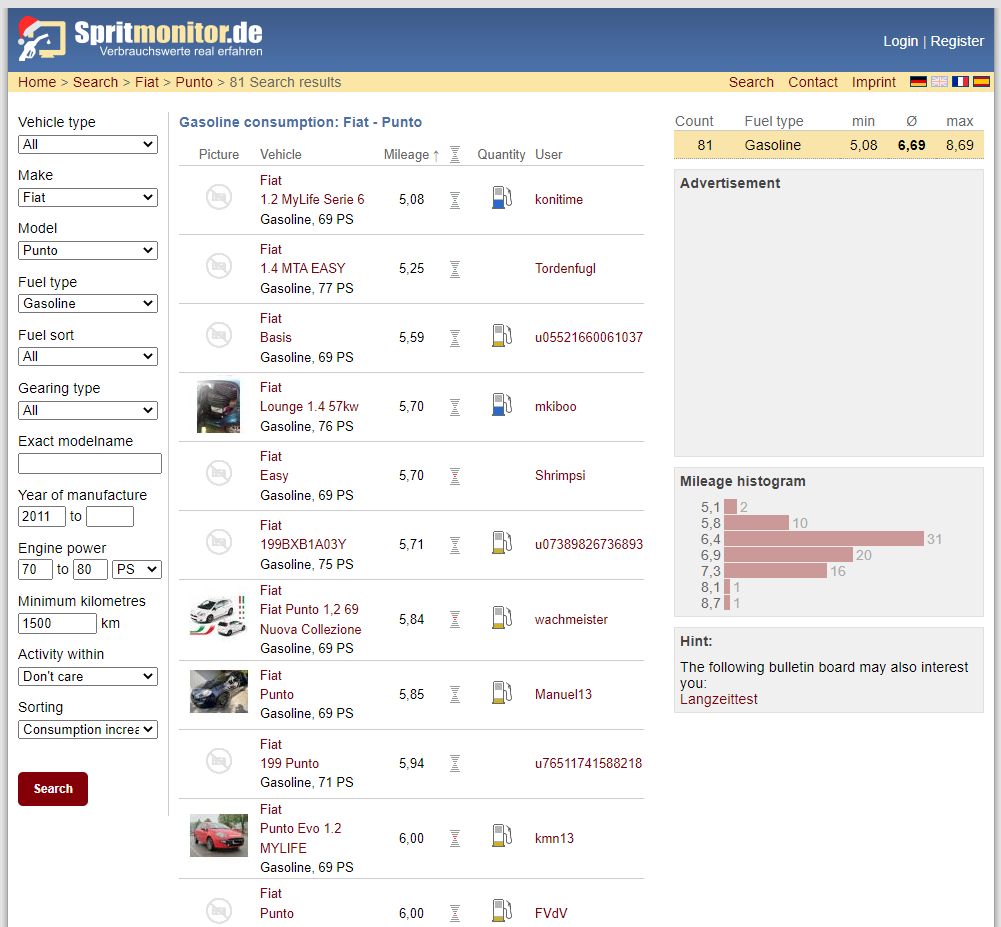Click fuel pump icon in u07389826736893 row

point(502,543)
